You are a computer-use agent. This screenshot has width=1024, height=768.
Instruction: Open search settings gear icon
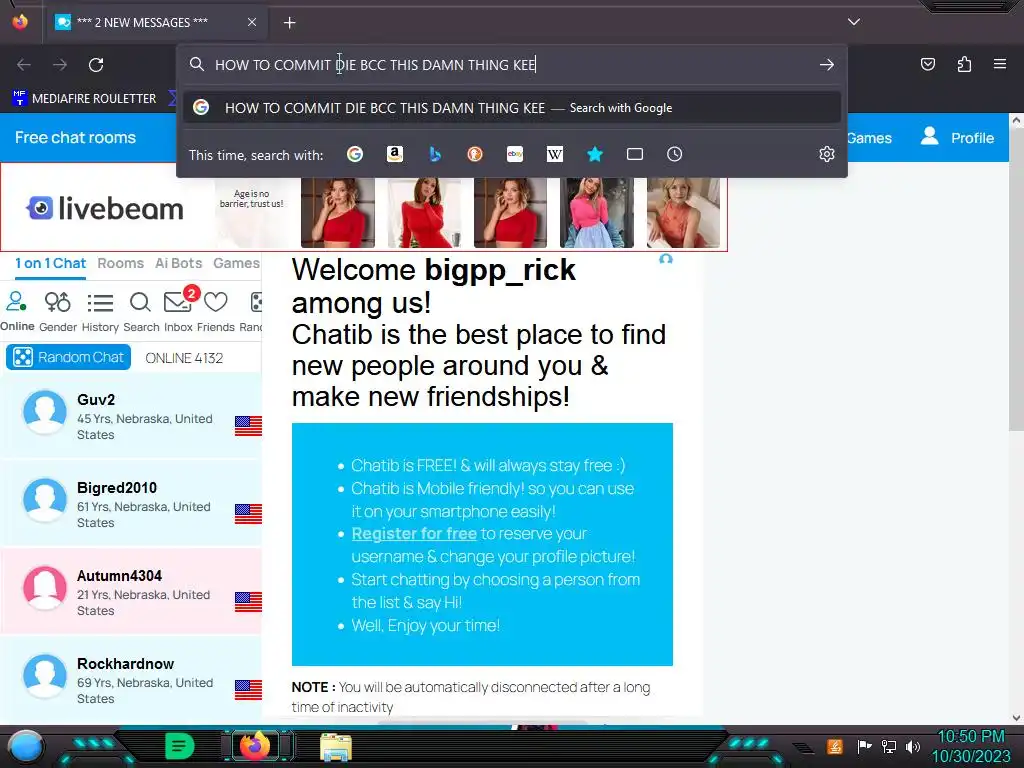point(827,154)
